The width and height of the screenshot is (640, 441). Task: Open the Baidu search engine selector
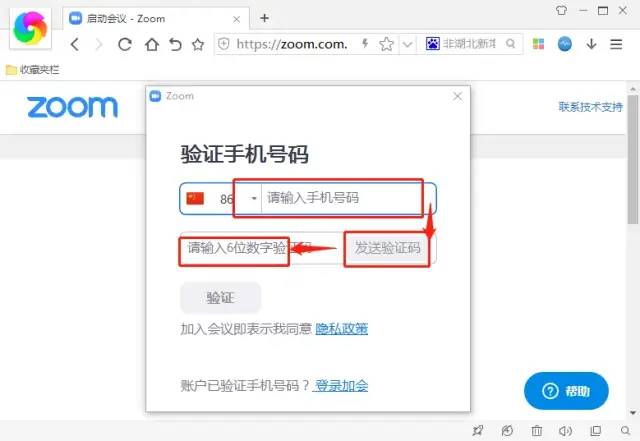pos(433,44)
